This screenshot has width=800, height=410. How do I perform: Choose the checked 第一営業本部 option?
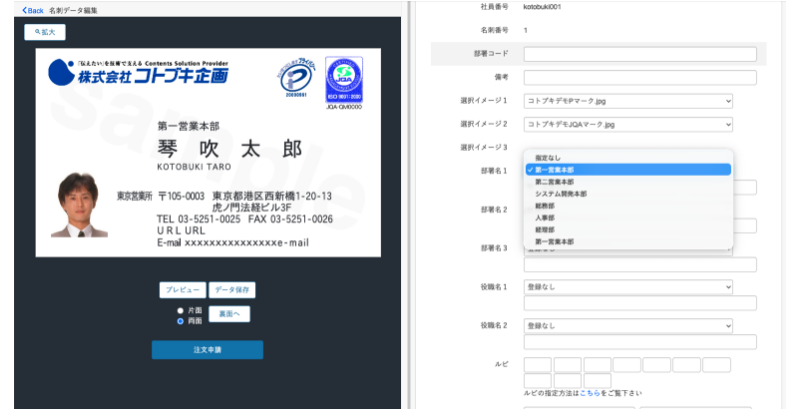point(629,170)
